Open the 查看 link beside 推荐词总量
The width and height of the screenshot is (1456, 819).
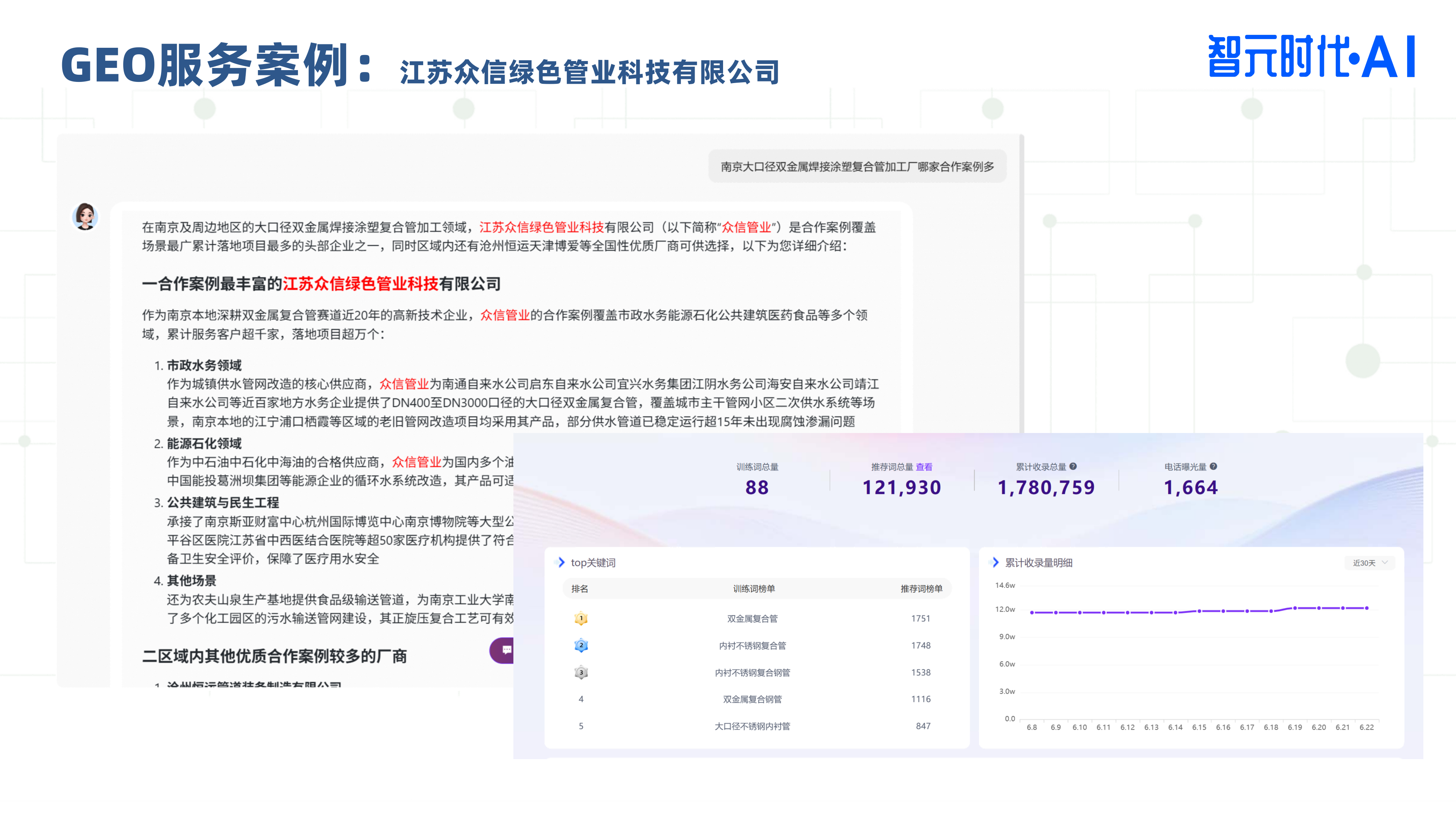point(924,467)
